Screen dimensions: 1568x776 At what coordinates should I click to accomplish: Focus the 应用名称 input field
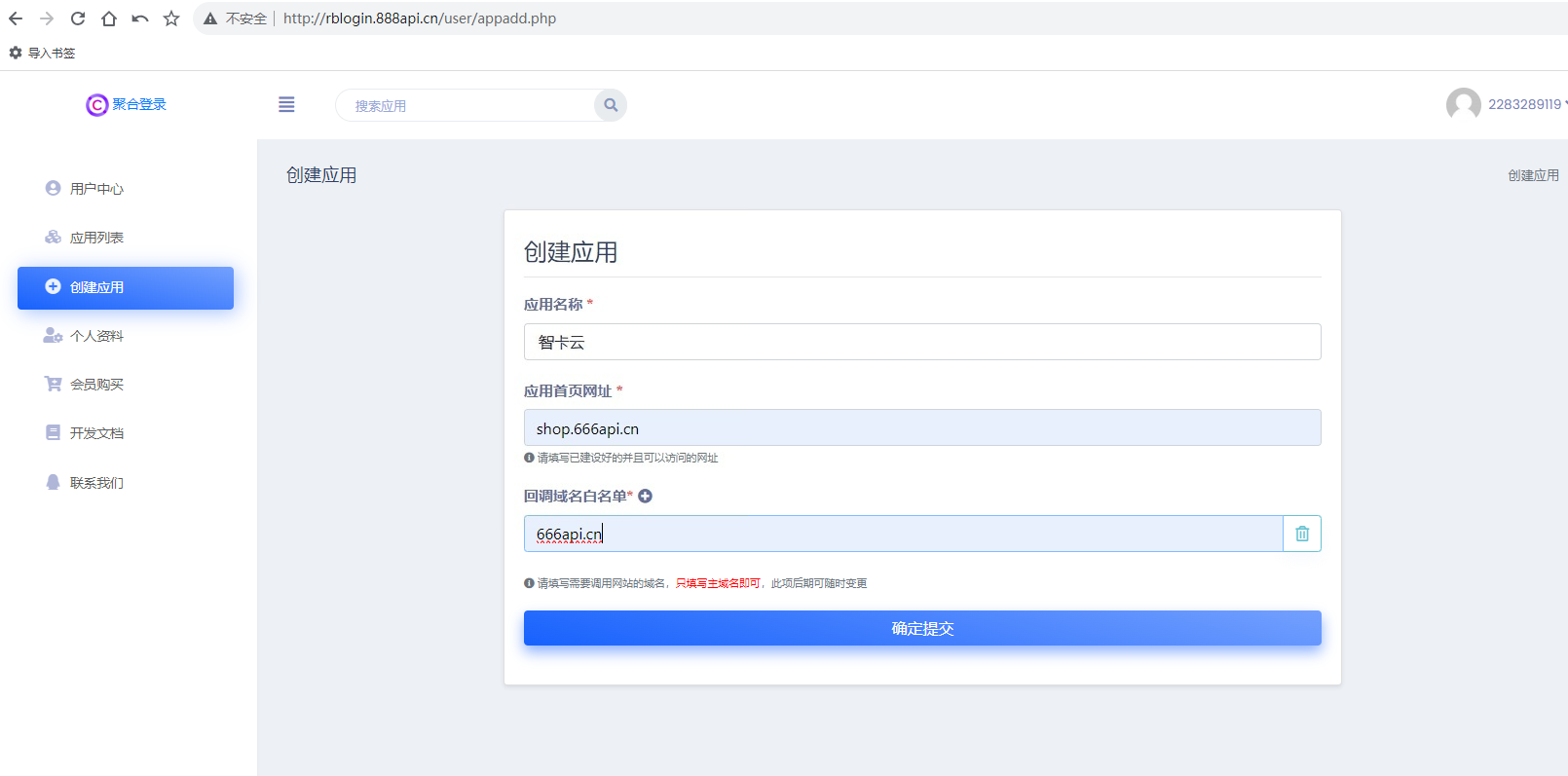coord(921,342)
